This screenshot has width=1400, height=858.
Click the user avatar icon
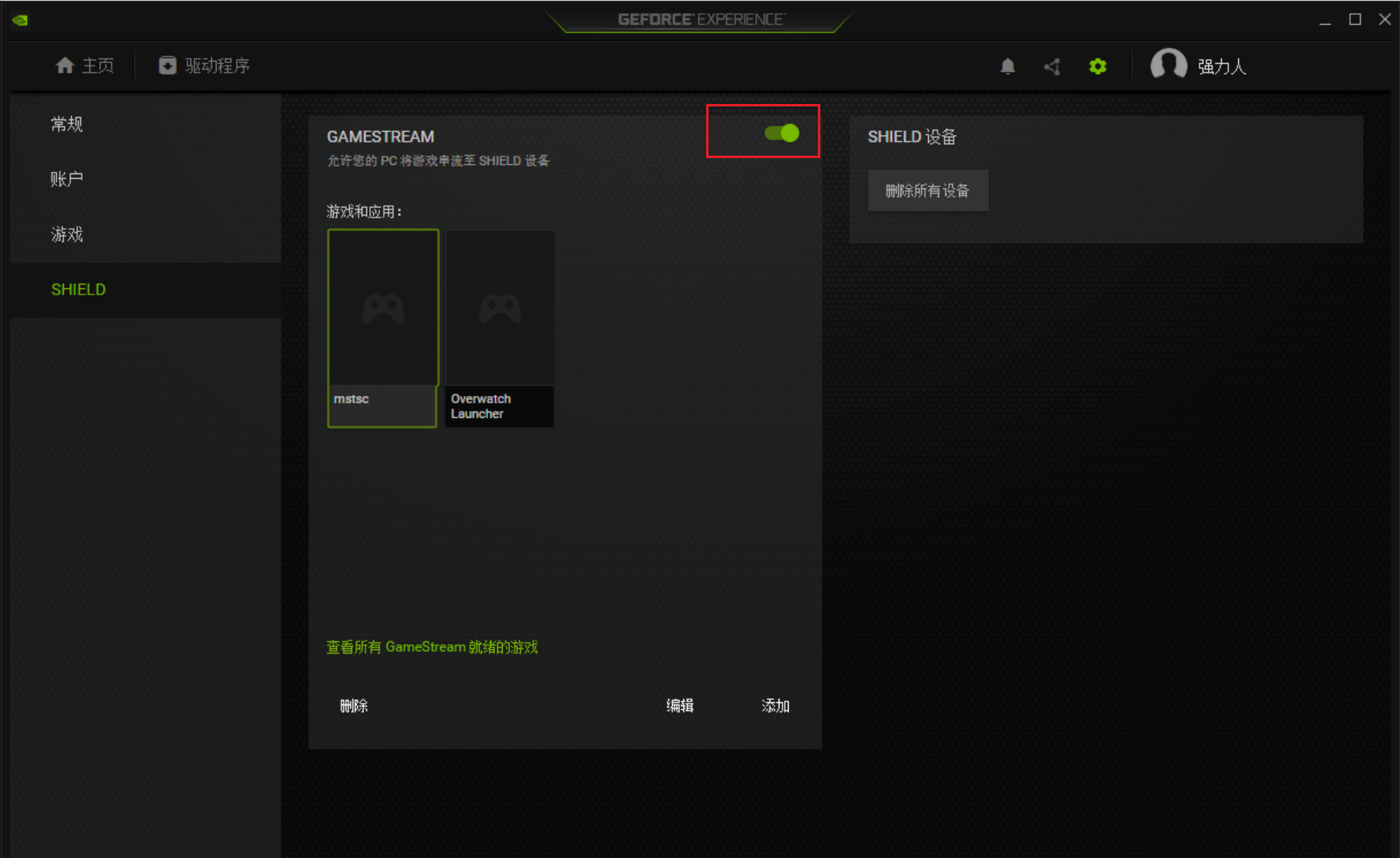point(1169,65)
